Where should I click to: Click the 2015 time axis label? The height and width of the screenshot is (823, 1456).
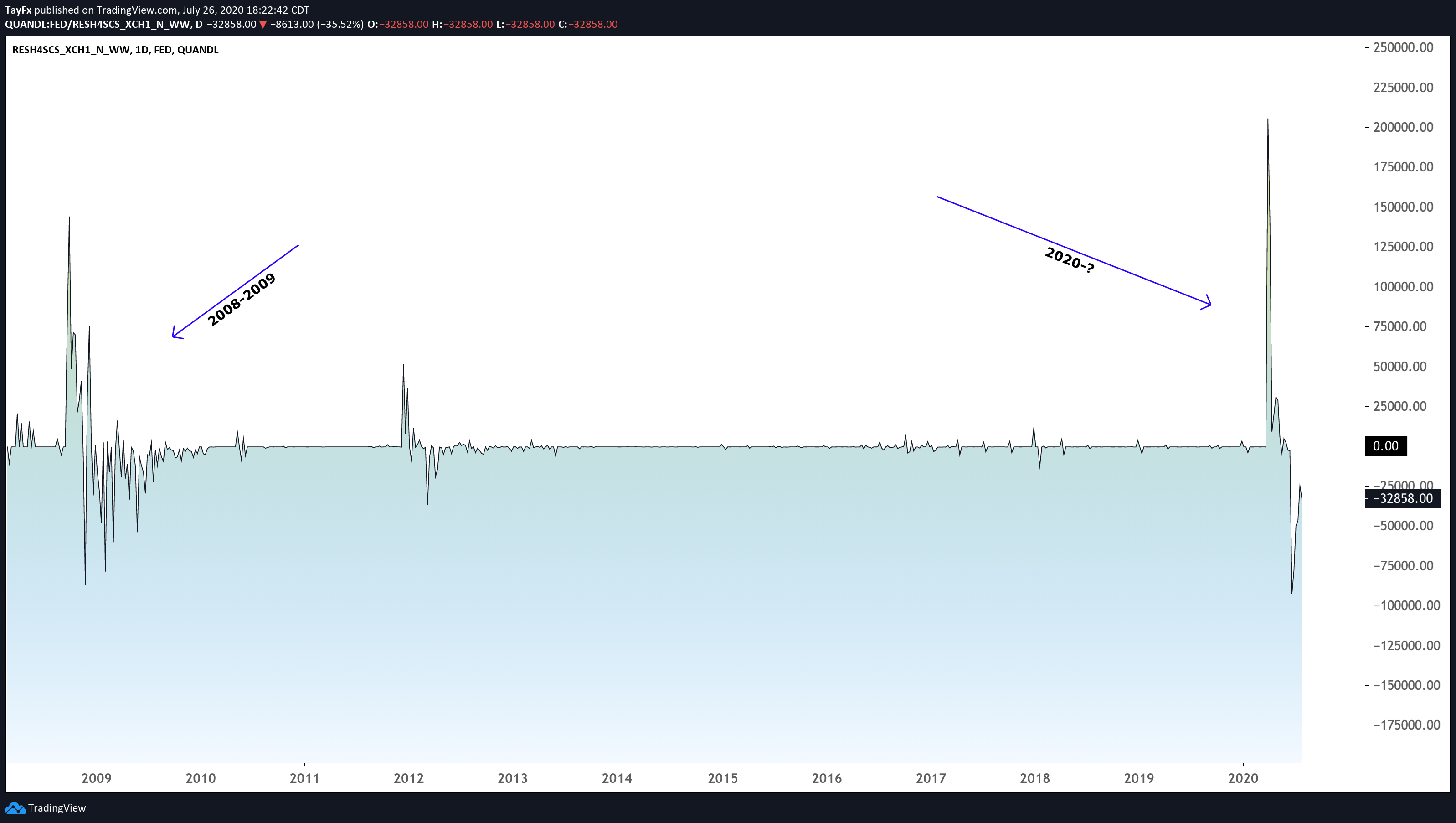(723, 778)
